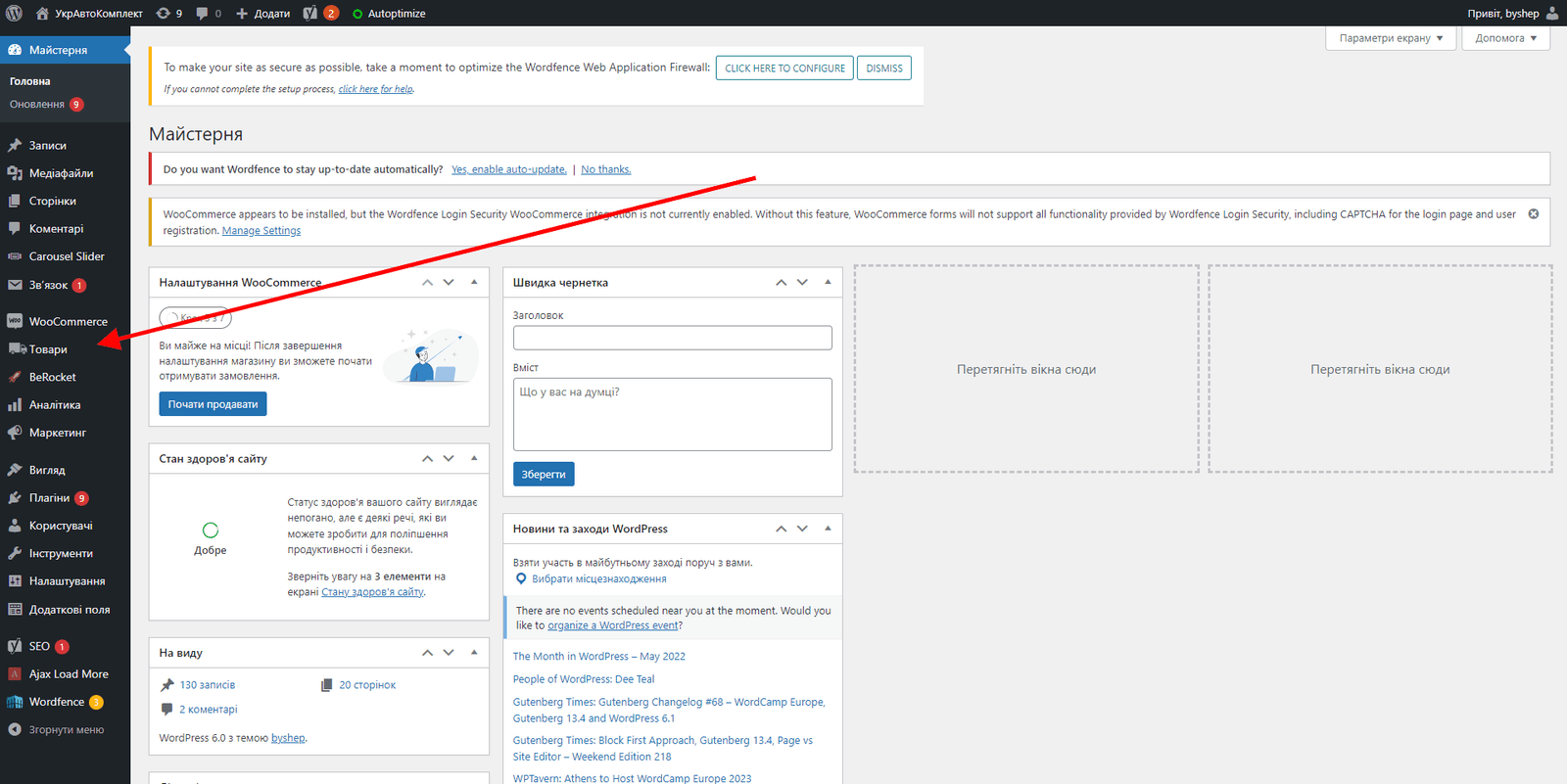1567x784 pixels.
Task: Open Оновлення updates submenu
Action: tap(46, 104)
